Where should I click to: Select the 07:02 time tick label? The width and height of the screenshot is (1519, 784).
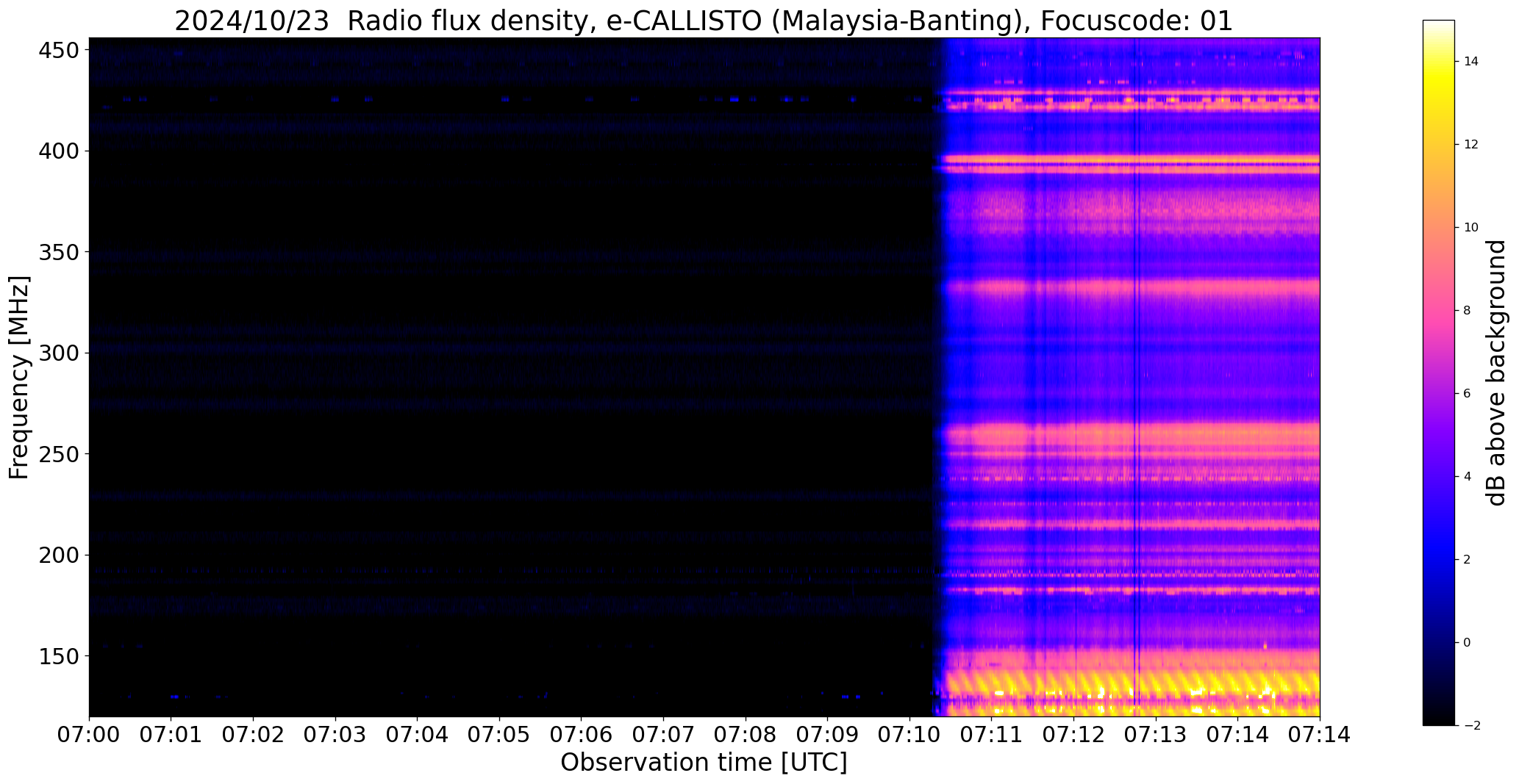(x=254, y=735)
